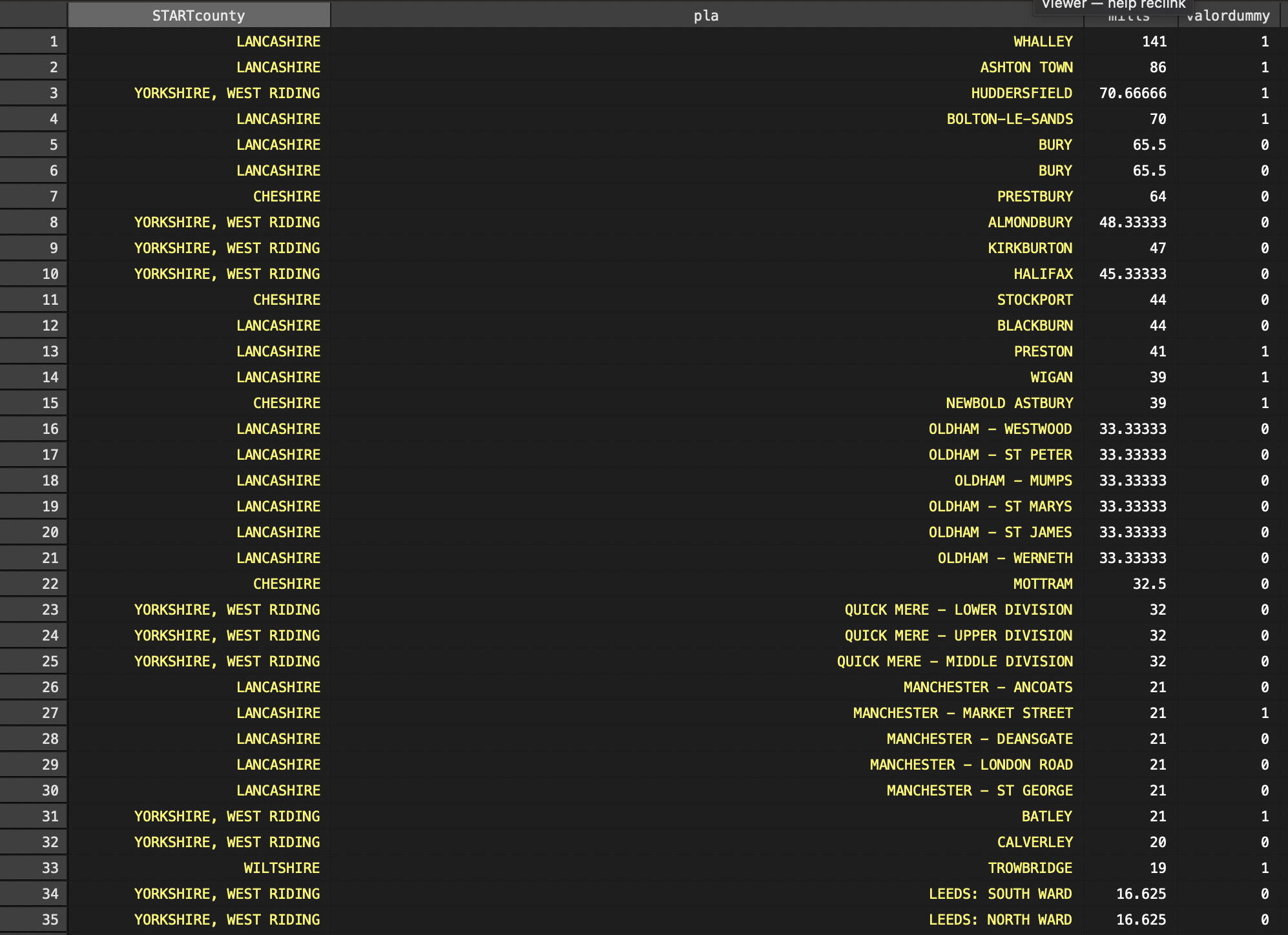Click the MANCHESTER - MARKET STREET cell

click(x=962, y=713)
